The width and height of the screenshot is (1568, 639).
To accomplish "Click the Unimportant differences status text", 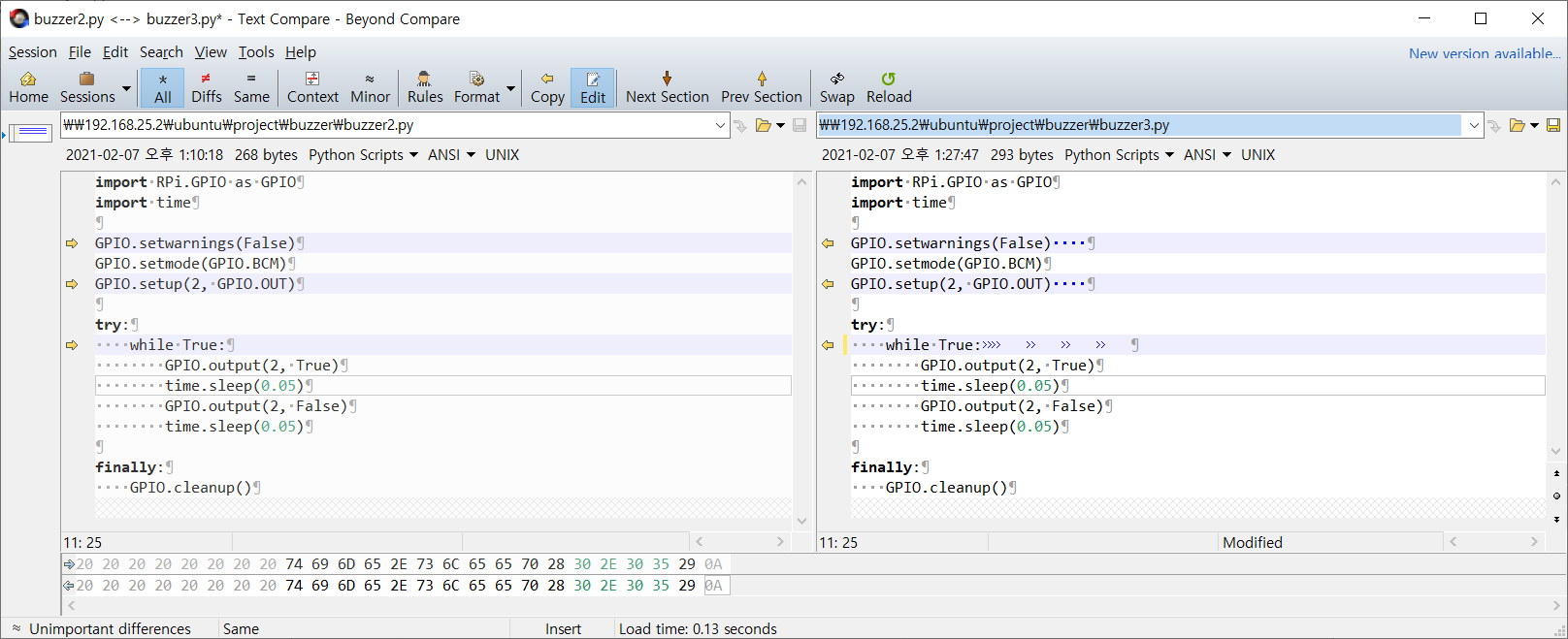I will coord(110,629).
